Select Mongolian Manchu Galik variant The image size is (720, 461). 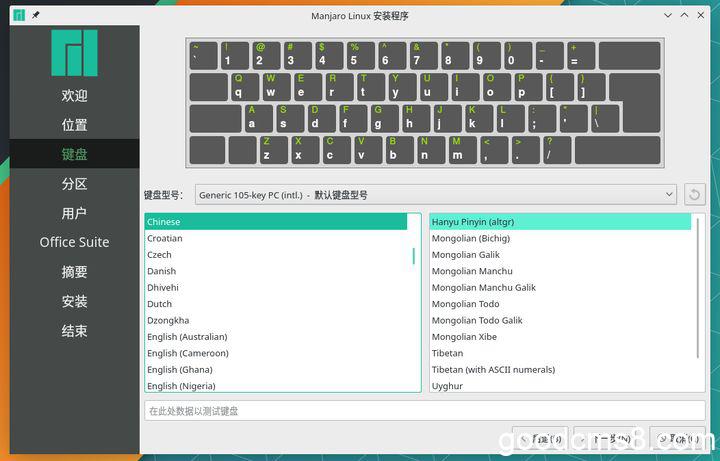[561, 288]
